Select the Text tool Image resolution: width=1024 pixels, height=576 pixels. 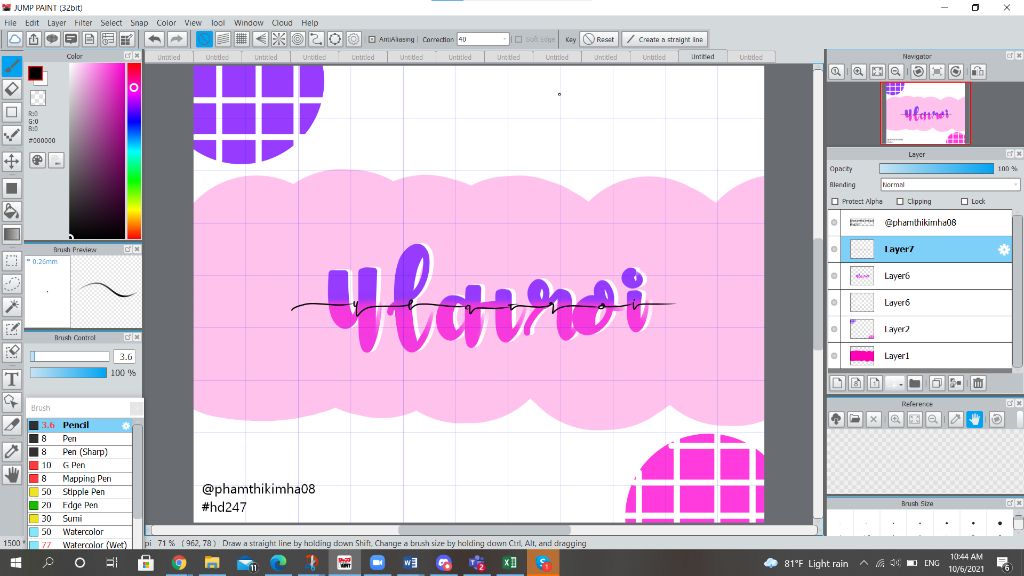12,379
